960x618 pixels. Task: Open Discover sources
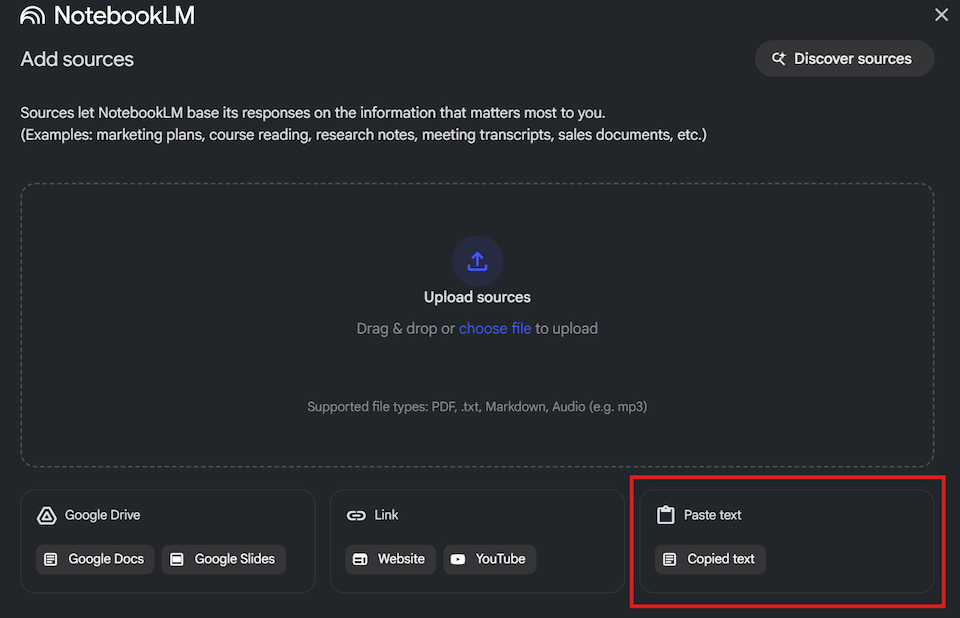click(x=844, y=59)
